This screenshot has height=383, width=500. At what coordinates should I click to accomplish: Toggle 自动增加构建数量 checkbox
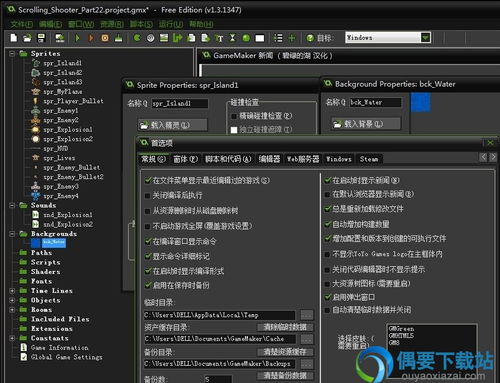328,224
